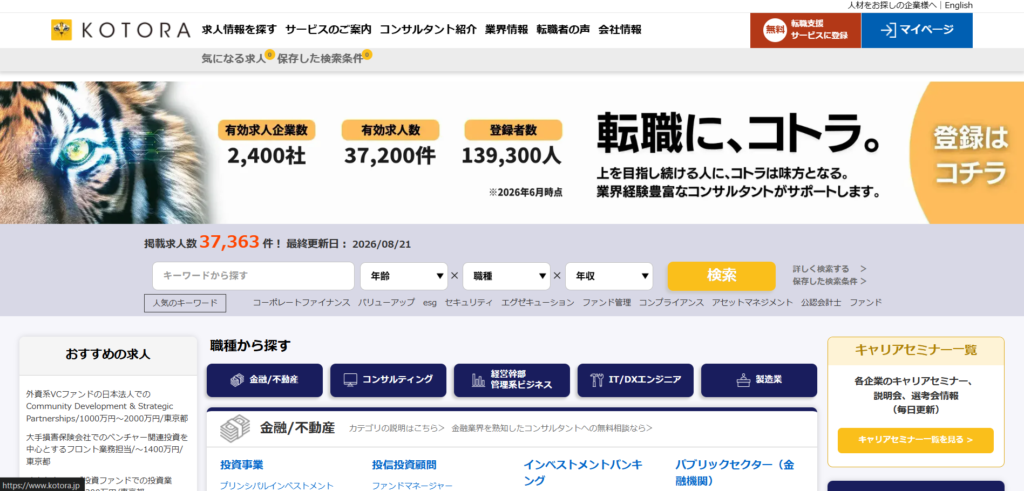Click the tiger eye banner image
Viewport: 1024px width, 491px height.
tap(104, 153)
